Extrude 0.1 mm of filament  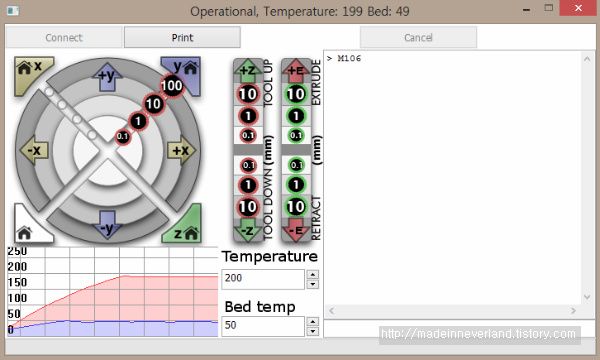(296, 135)
